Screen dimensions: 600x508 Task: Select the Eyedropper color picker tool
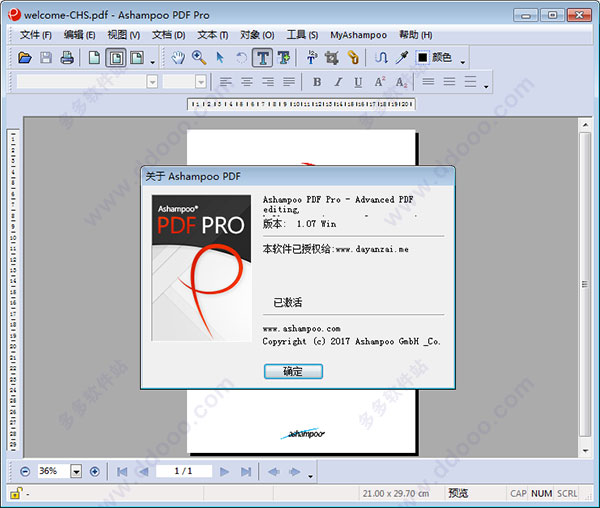401,58
